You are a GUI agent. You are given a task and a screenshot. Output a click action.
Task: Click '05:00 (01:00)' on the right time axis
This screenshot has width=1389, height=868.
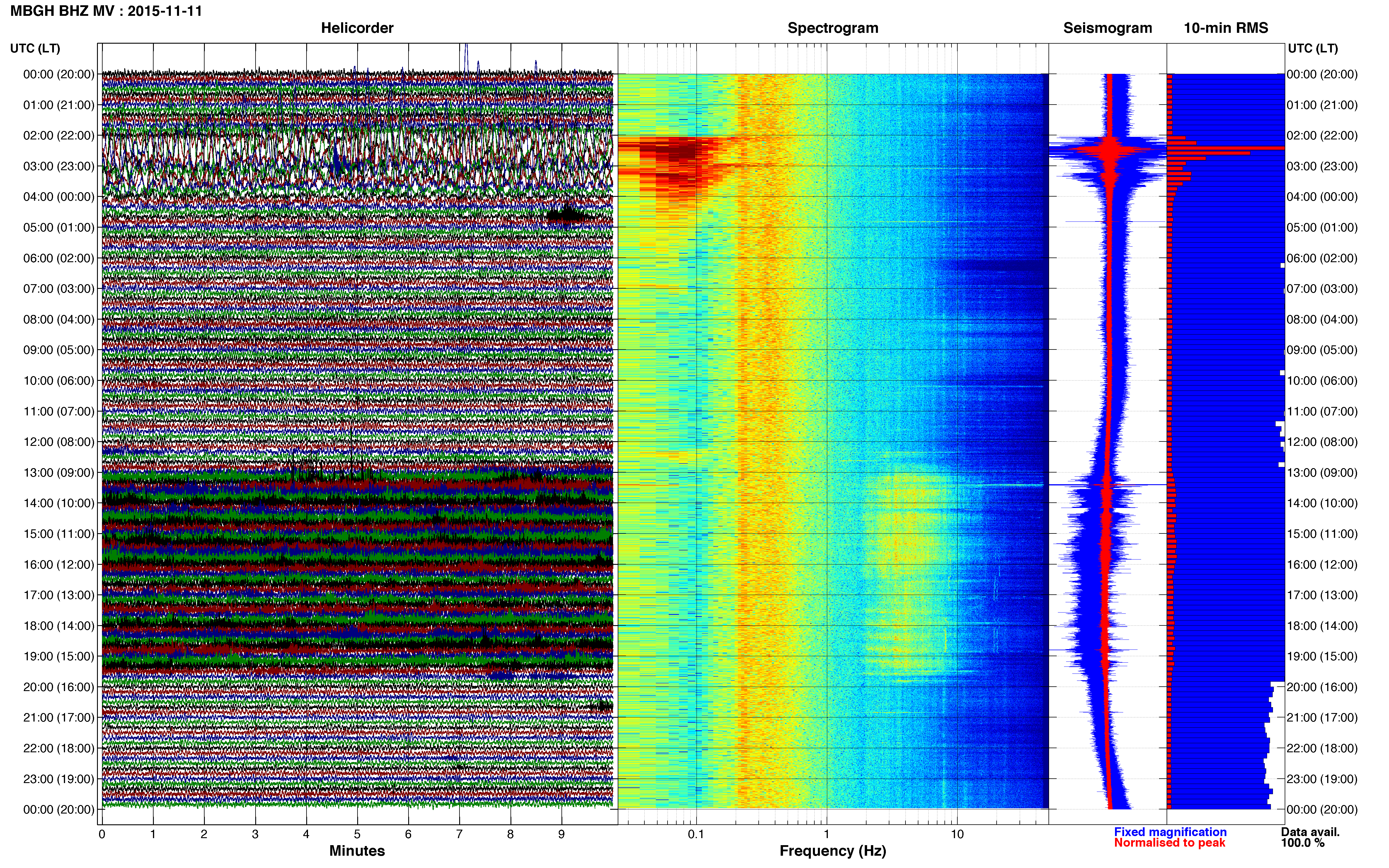click(x=1322, y=227)
